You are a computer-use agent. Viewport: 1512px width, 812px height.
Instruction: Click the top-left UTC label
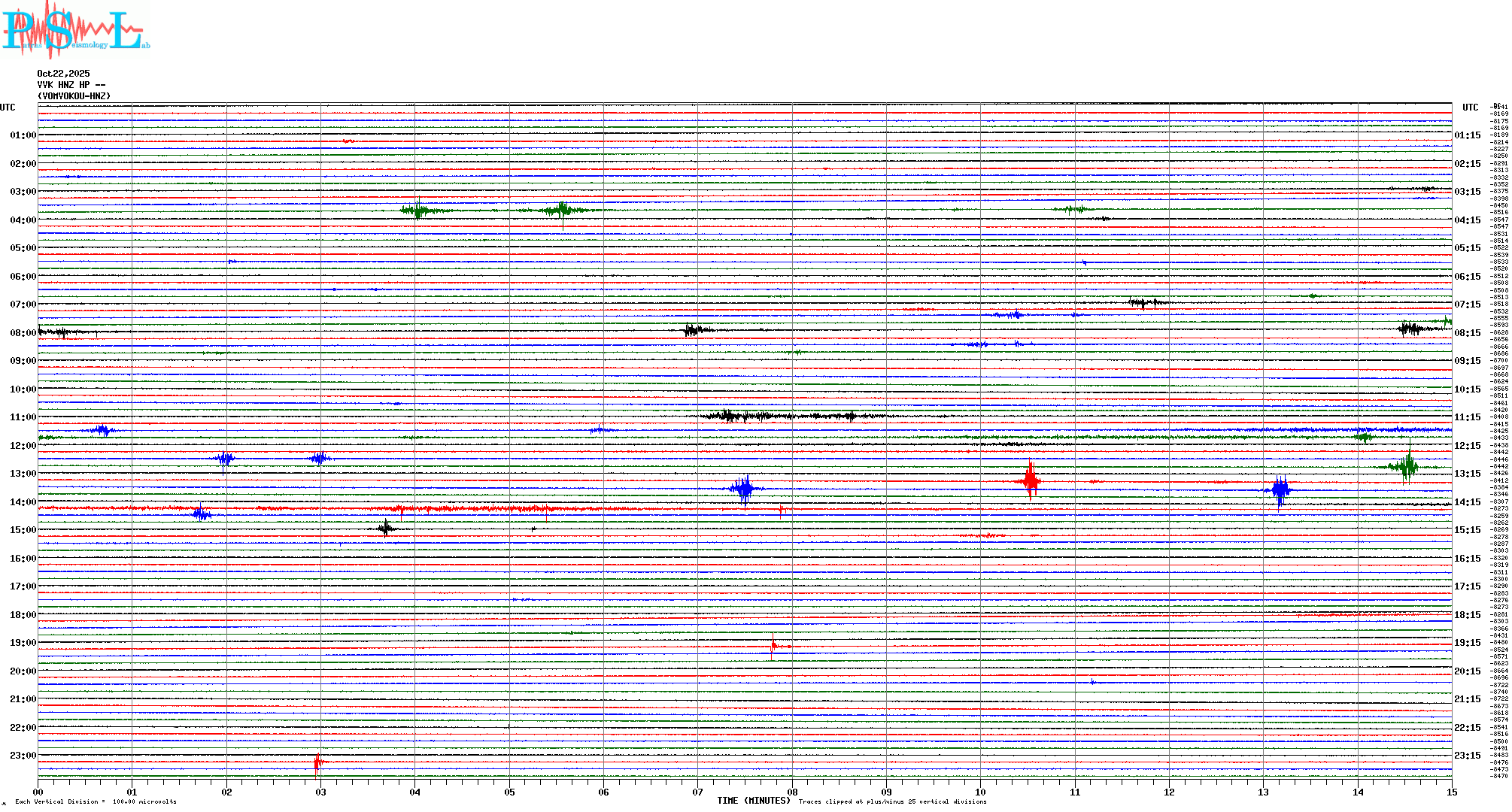8,108
